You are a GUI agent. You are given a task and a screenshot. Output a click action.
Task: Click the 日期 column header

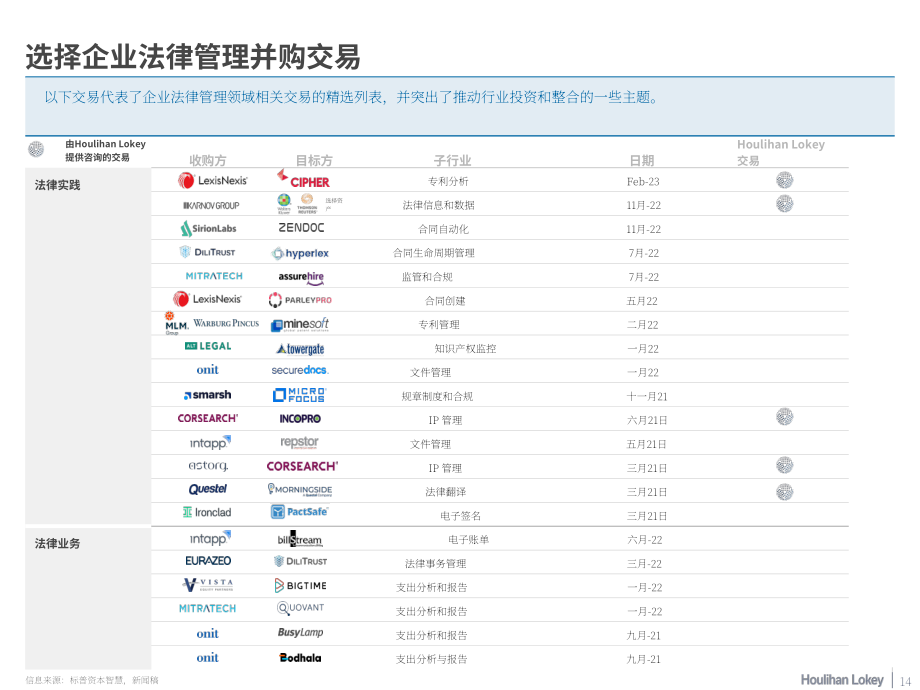tap(642, 160)
